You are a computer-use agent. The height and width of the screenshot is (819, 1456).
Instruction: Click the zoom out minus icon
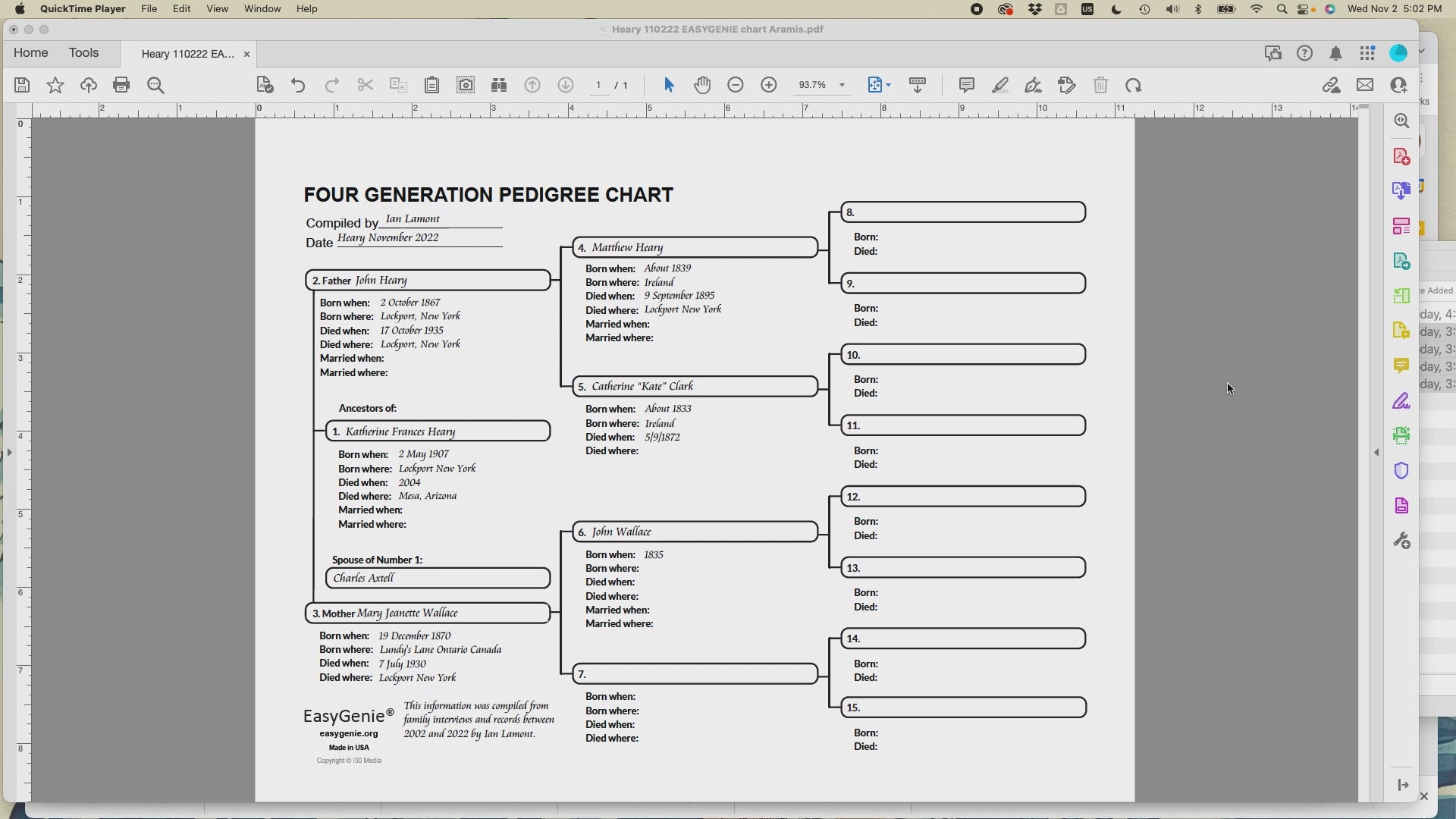736,85
